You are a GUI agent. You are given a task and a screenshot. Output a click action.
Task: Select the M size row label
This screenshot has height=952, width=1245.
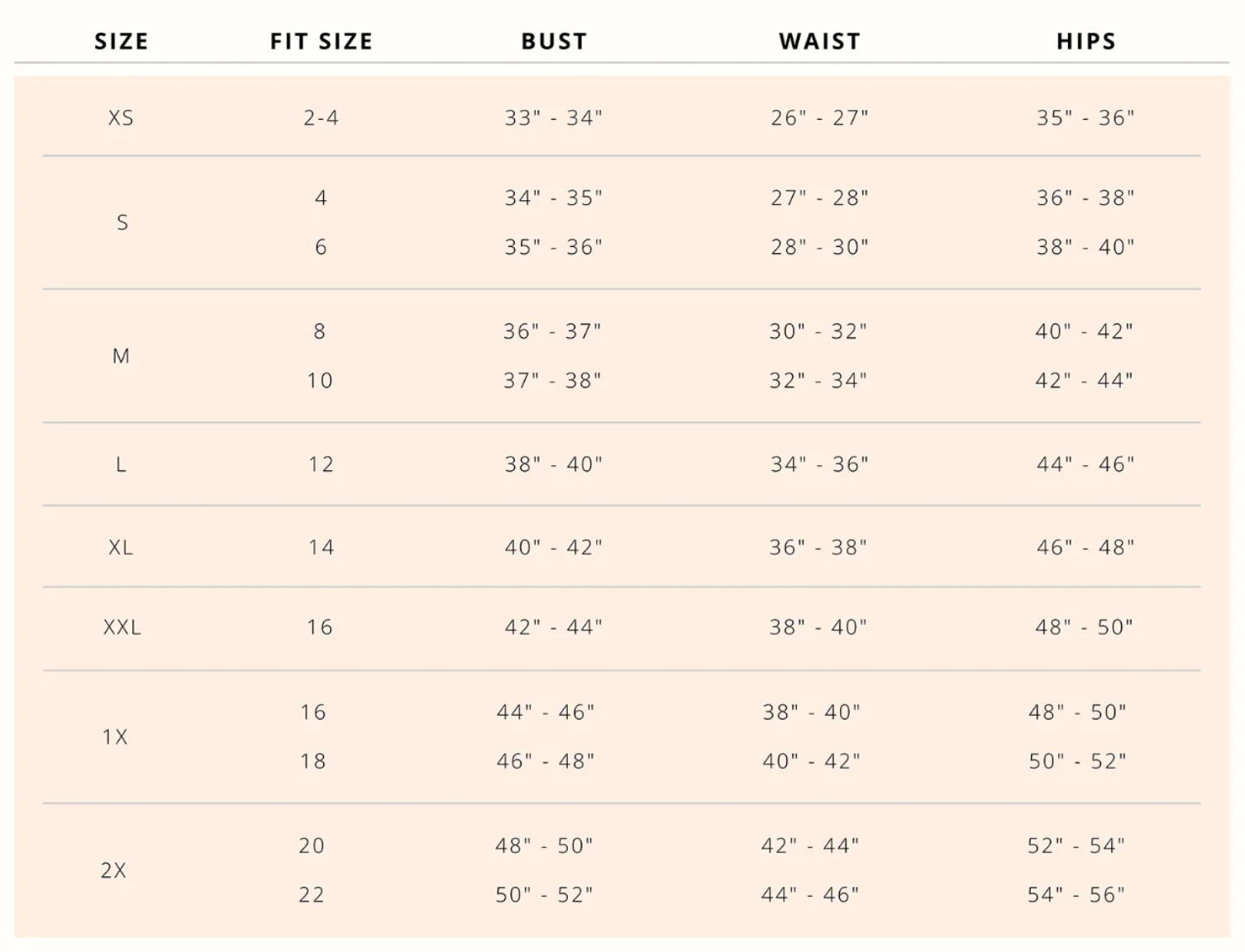pos(121,356)
